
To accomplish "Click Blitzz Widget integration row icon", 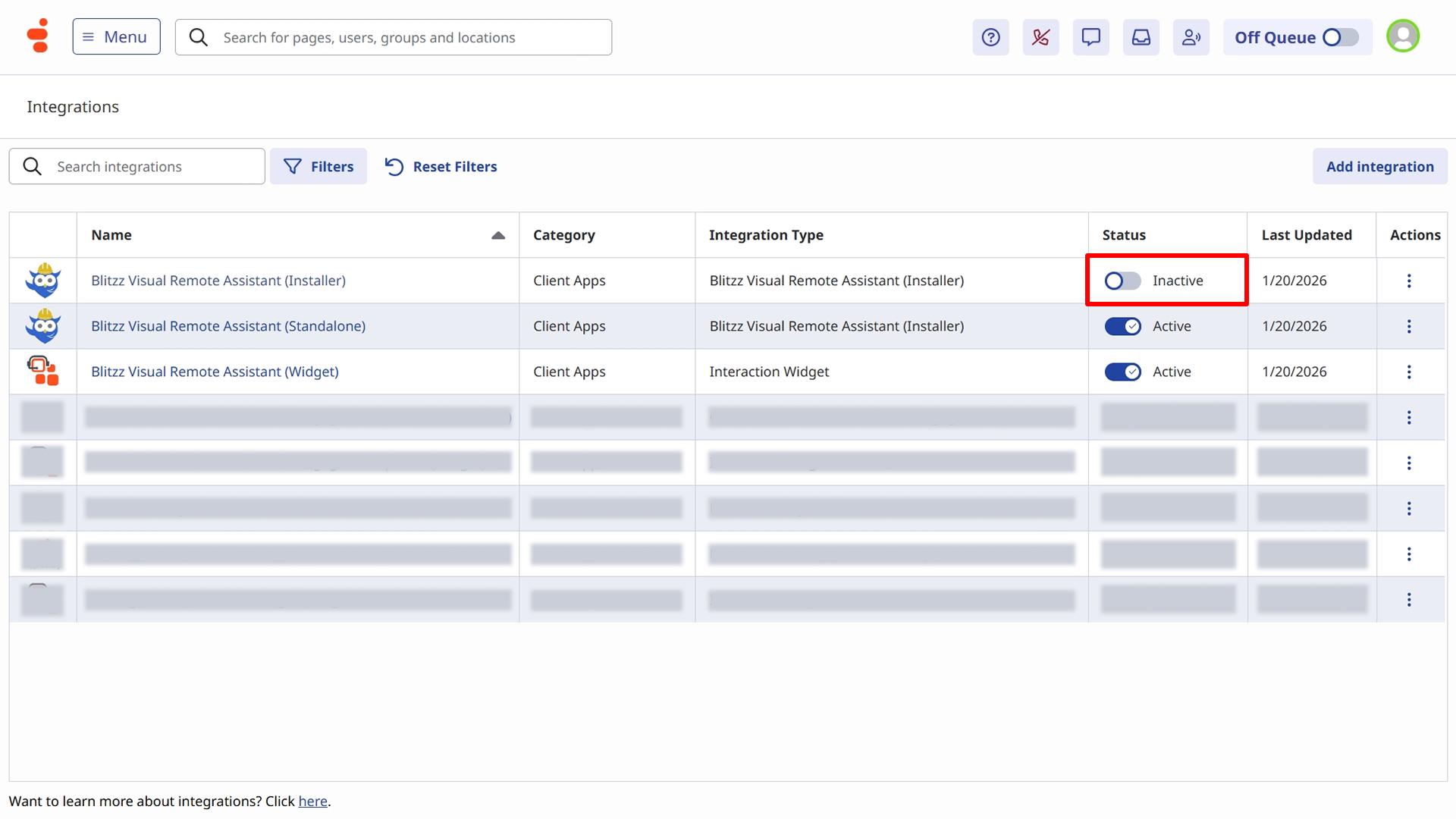I will tap(42, 371).
